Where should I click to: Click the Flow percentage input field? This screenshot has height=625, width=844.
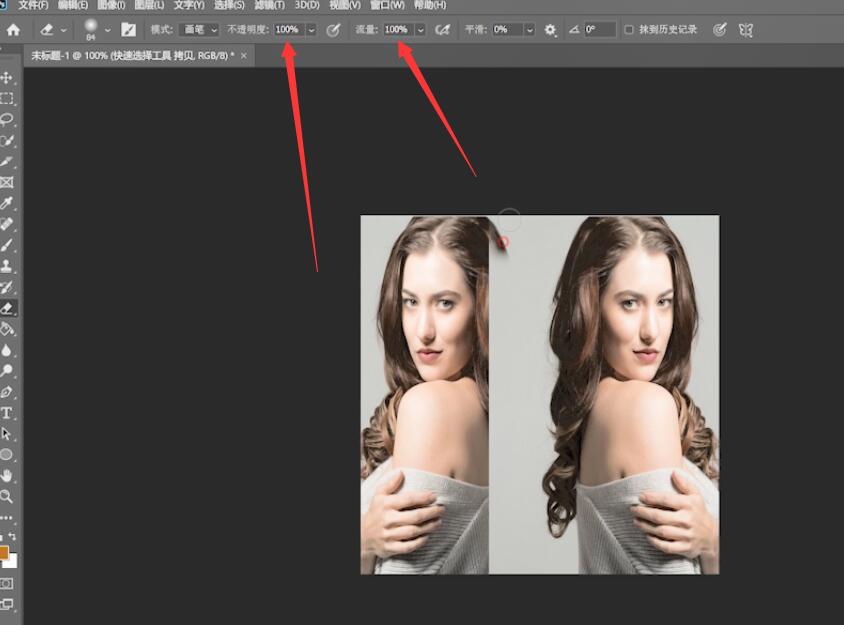397,30
